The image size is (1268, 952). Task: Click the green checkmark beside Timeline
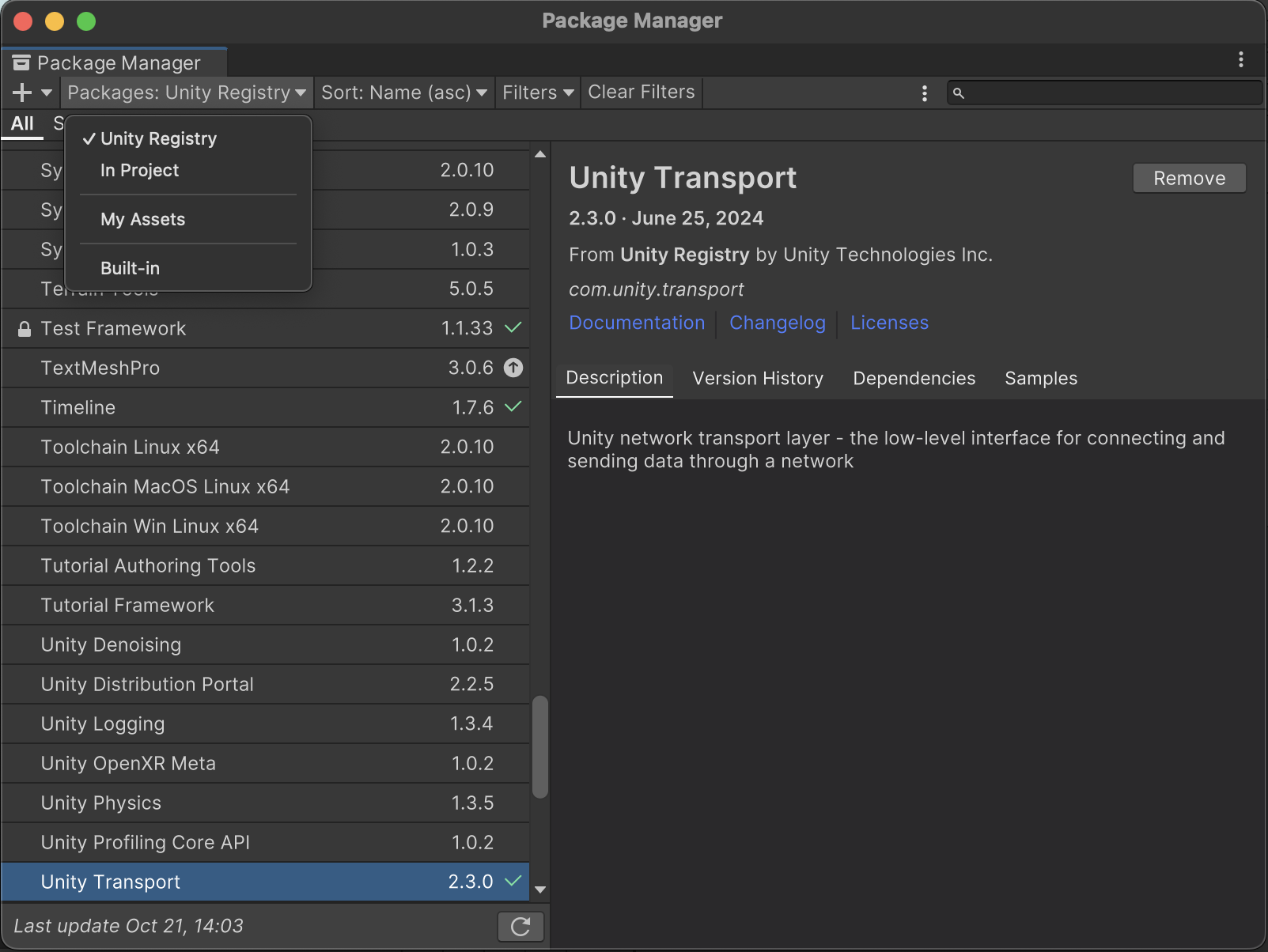[x=513, y=407]
